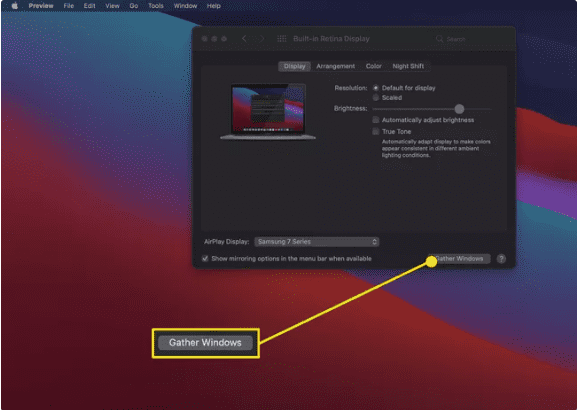
Task: Select the Scaled resolution option
Action: click(376, 98)
